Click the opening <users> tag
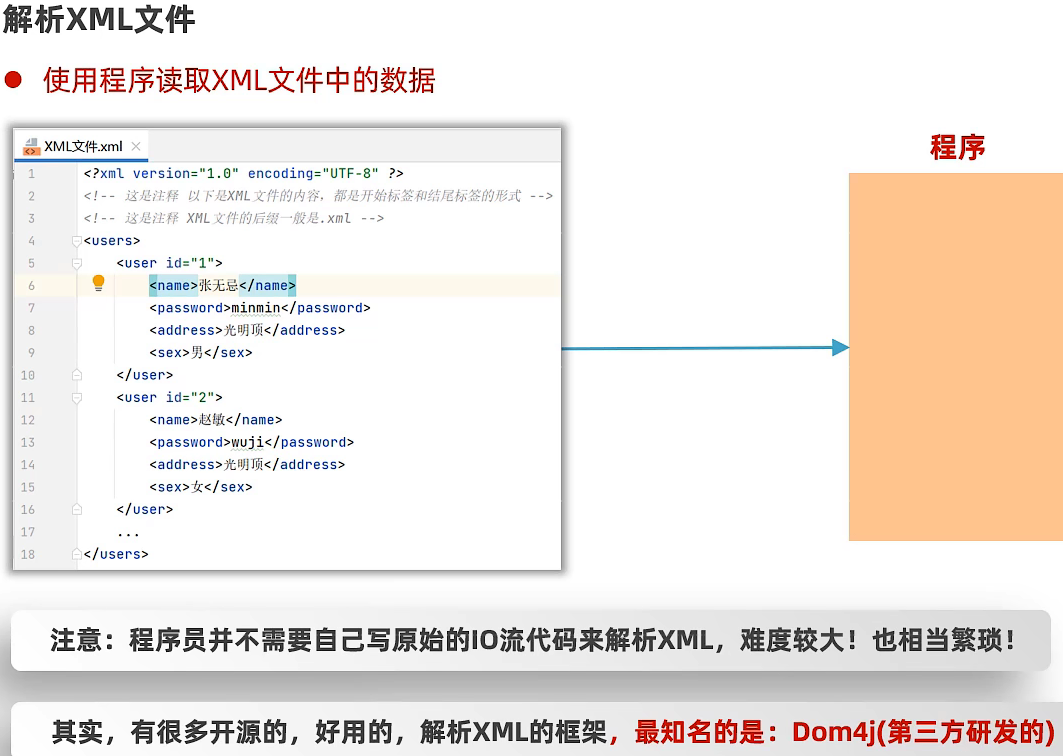 [x=112, y=241]
